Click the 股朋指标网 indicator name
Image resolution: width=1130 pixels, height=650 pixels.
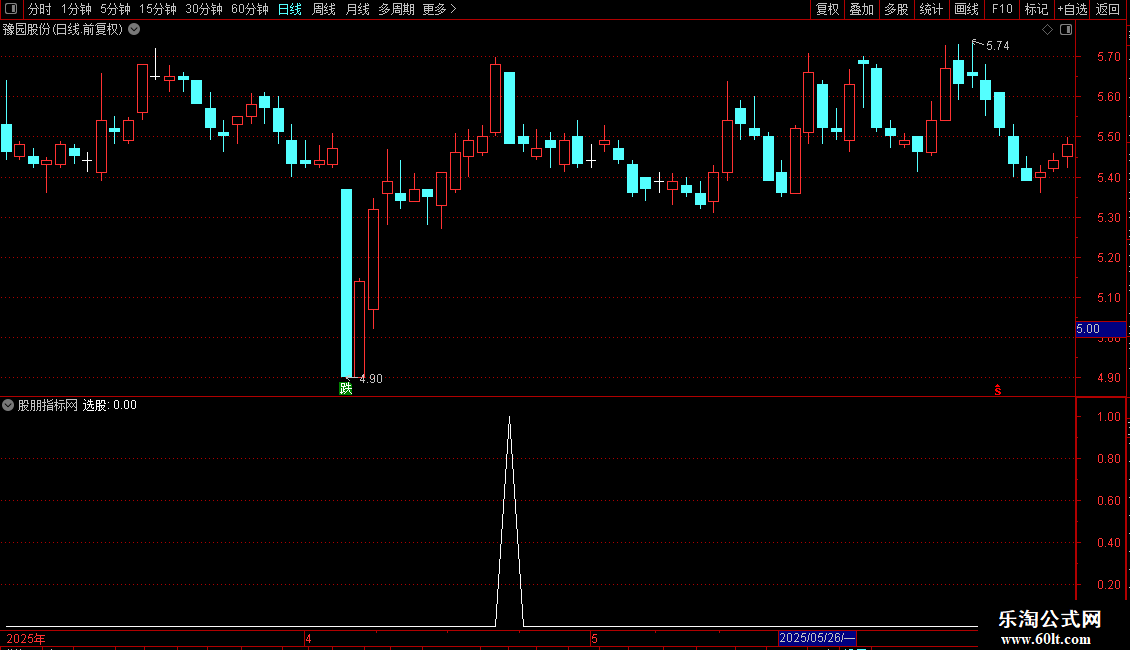48,405
